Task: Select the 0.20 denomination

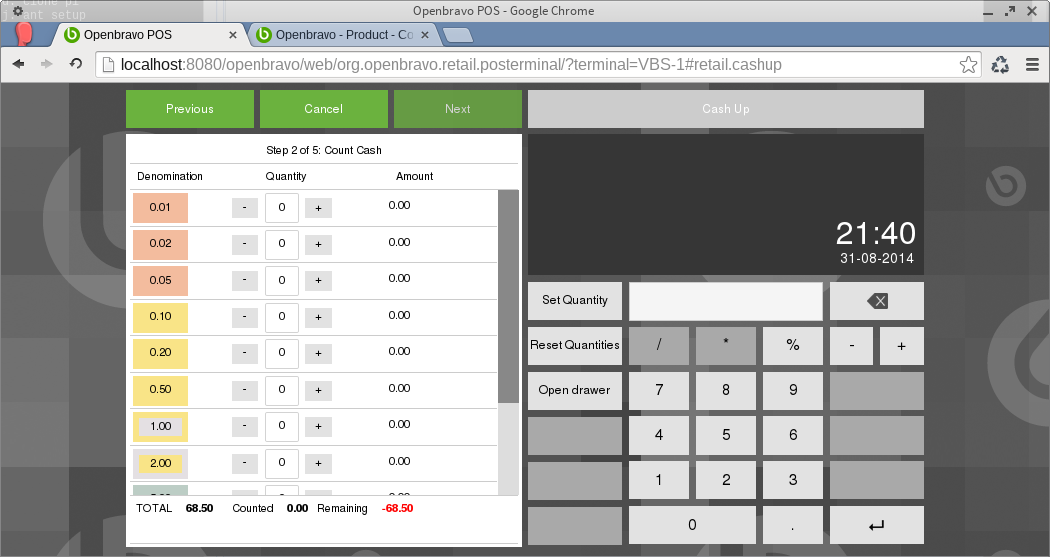Action: point(160,353)
